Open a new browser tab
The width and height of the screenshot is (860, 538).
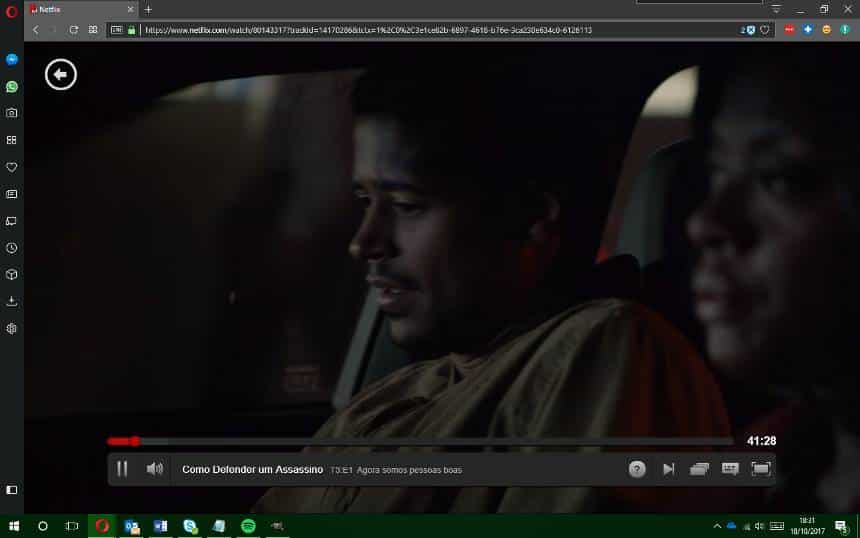(148, 9)
